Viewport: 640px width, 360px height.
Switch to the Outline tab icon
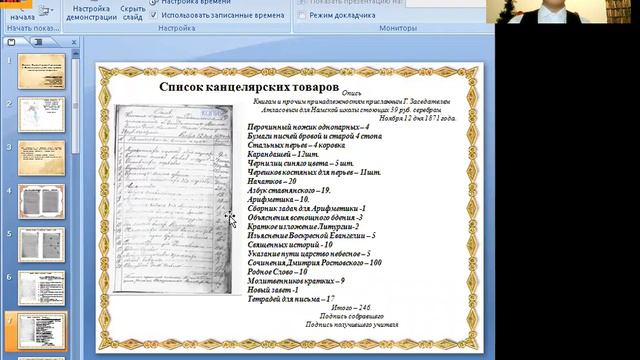coord(39,42)
